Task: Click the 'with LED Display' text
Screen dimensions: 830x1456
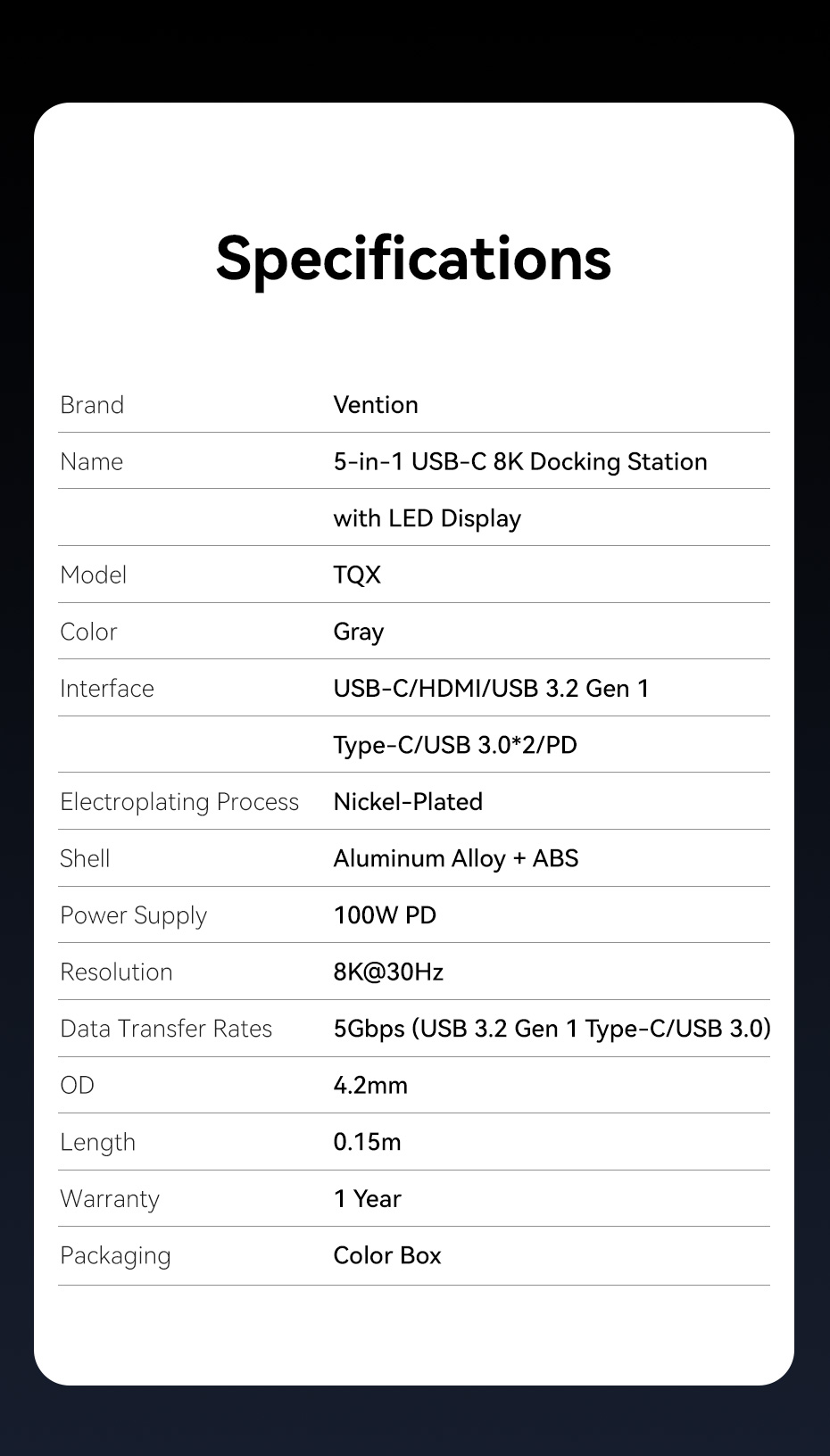Action: 427,518
